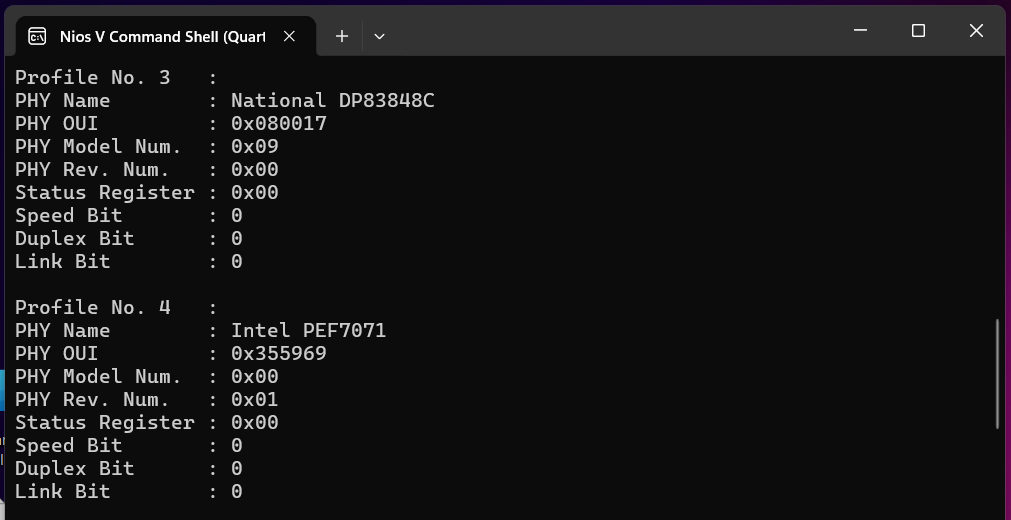Click the National DP83848C PHY name text
This screenshot has width=1011, height=520.
click(x=332, y=100)
